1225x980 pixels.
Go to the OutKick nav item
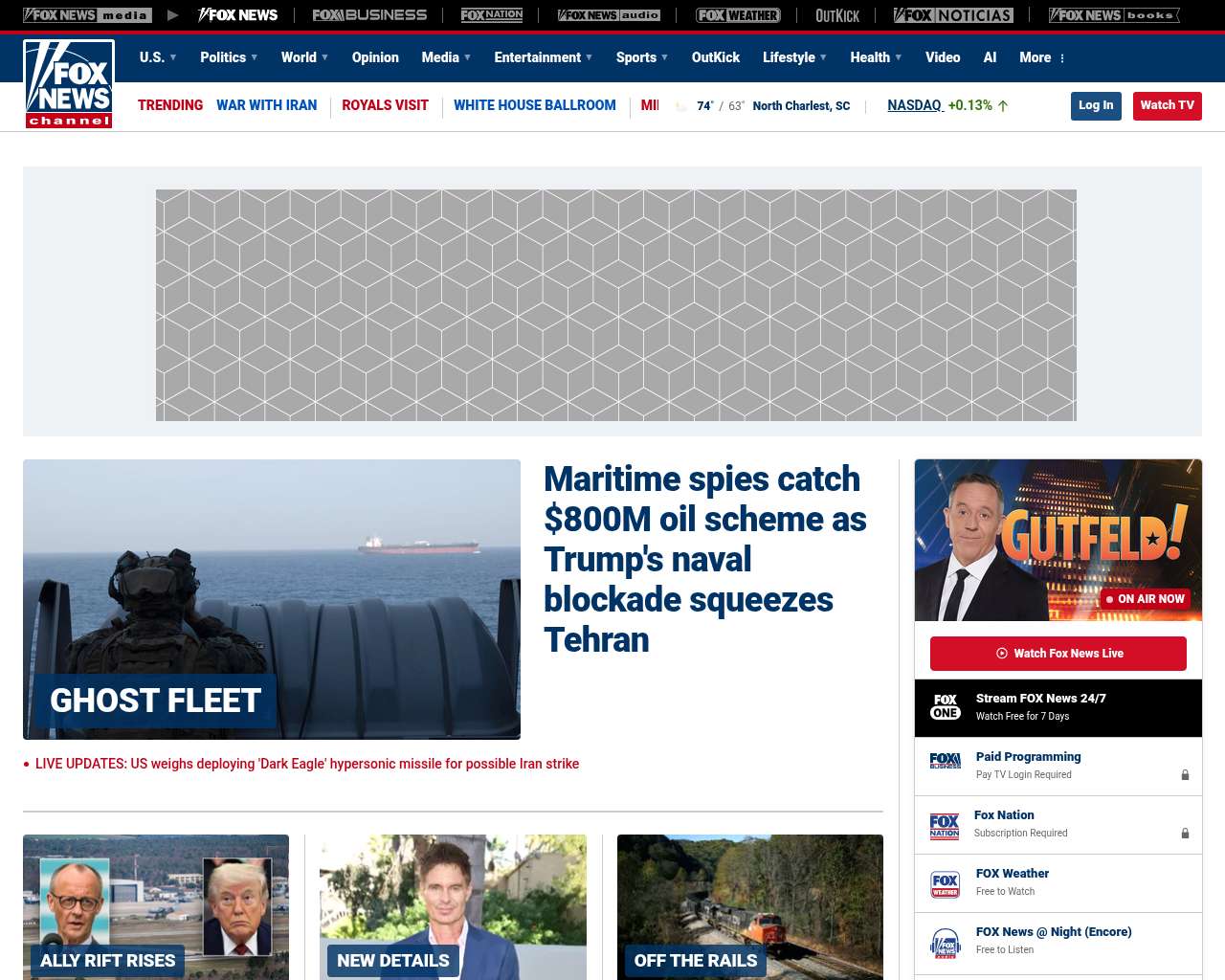716,57
